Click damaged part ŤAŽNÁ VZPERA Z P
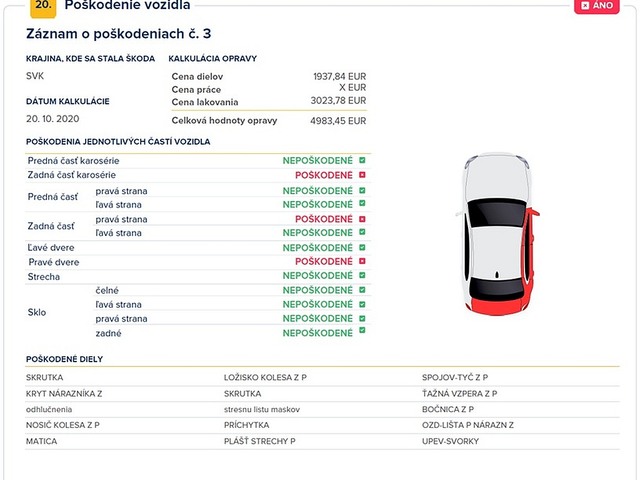The width and height of the screenshot is (640, 480). pyautogui.click(x=460, y=393)
